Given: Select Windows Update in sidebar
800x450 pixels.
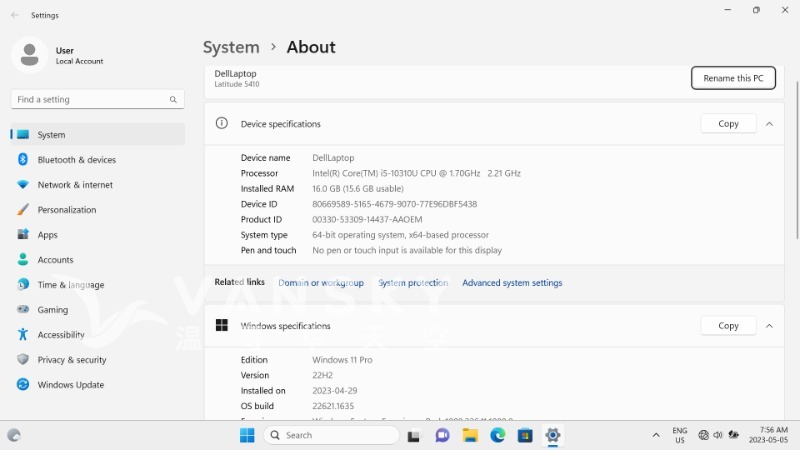Looking at the screenshot, I should pos(70,385).
